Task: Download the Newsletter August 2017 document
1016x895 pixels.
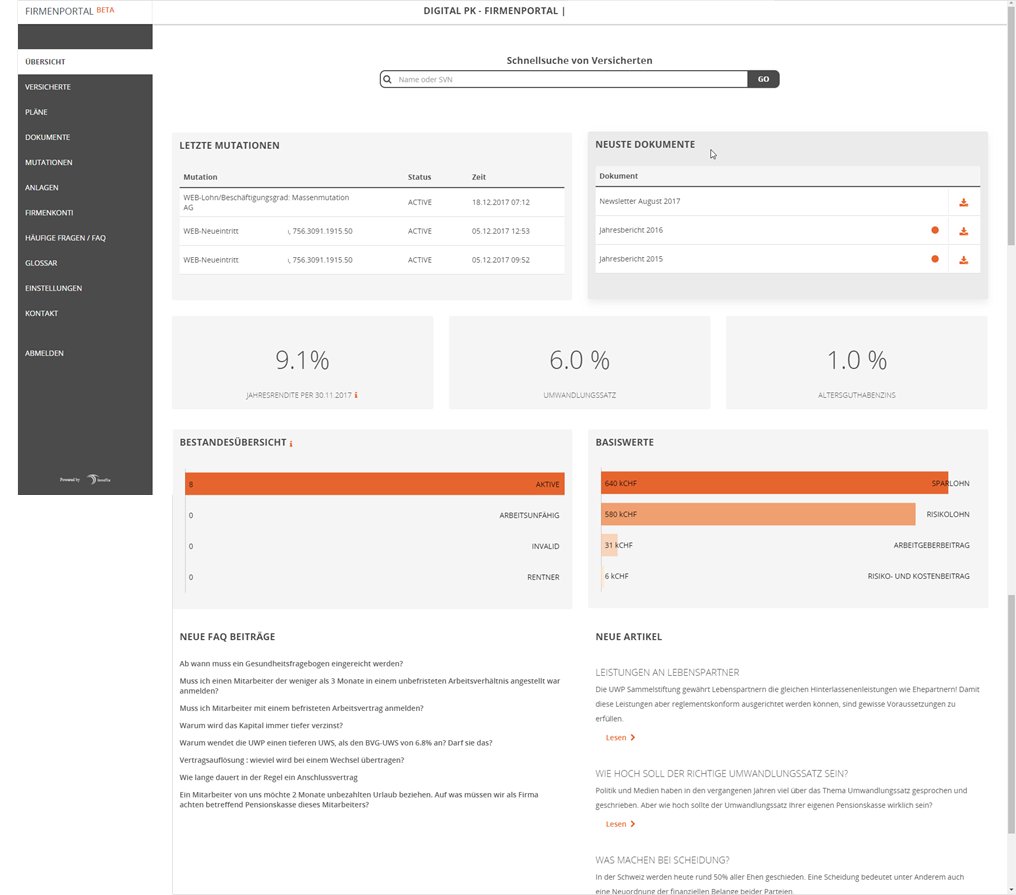Action: [x=963, y=202]
